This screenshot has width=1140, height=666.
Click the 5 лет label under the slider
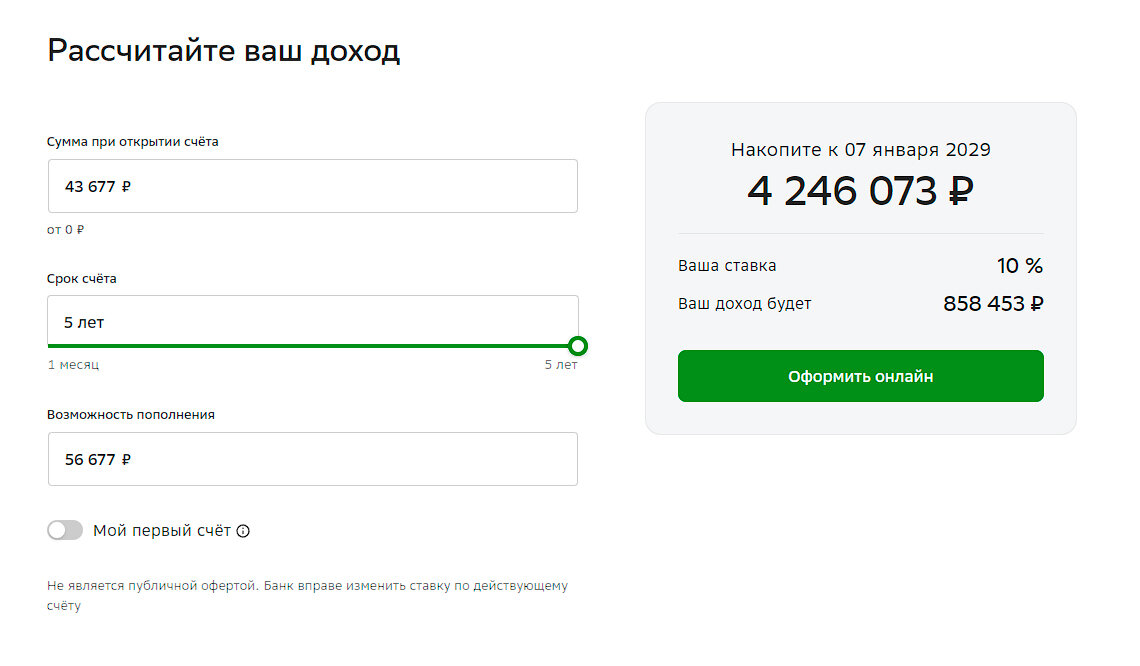pyautogui.click(x=561, y=365)
